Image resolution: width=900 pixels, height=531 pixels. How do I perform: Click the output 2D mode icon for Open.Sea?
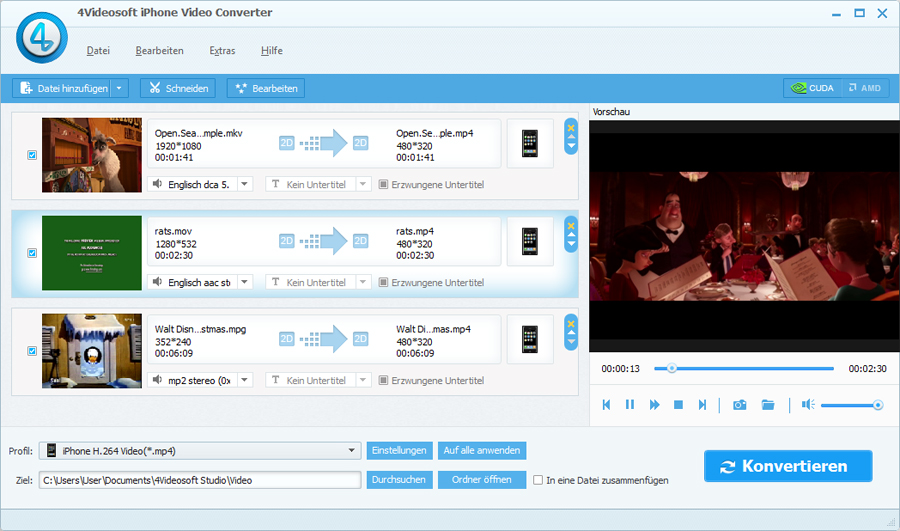[x=360, y=143]
